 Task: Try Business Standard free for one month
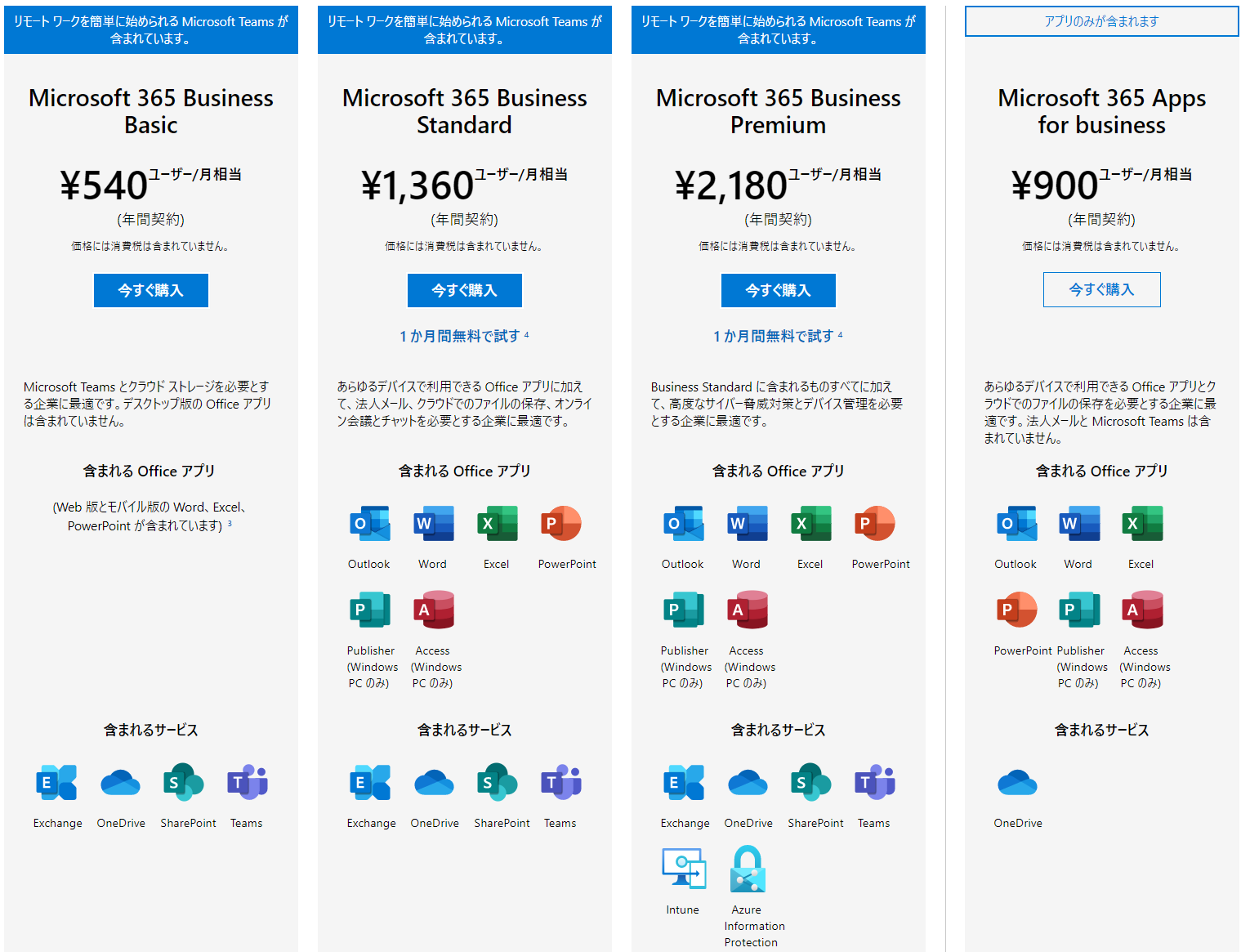460,336
